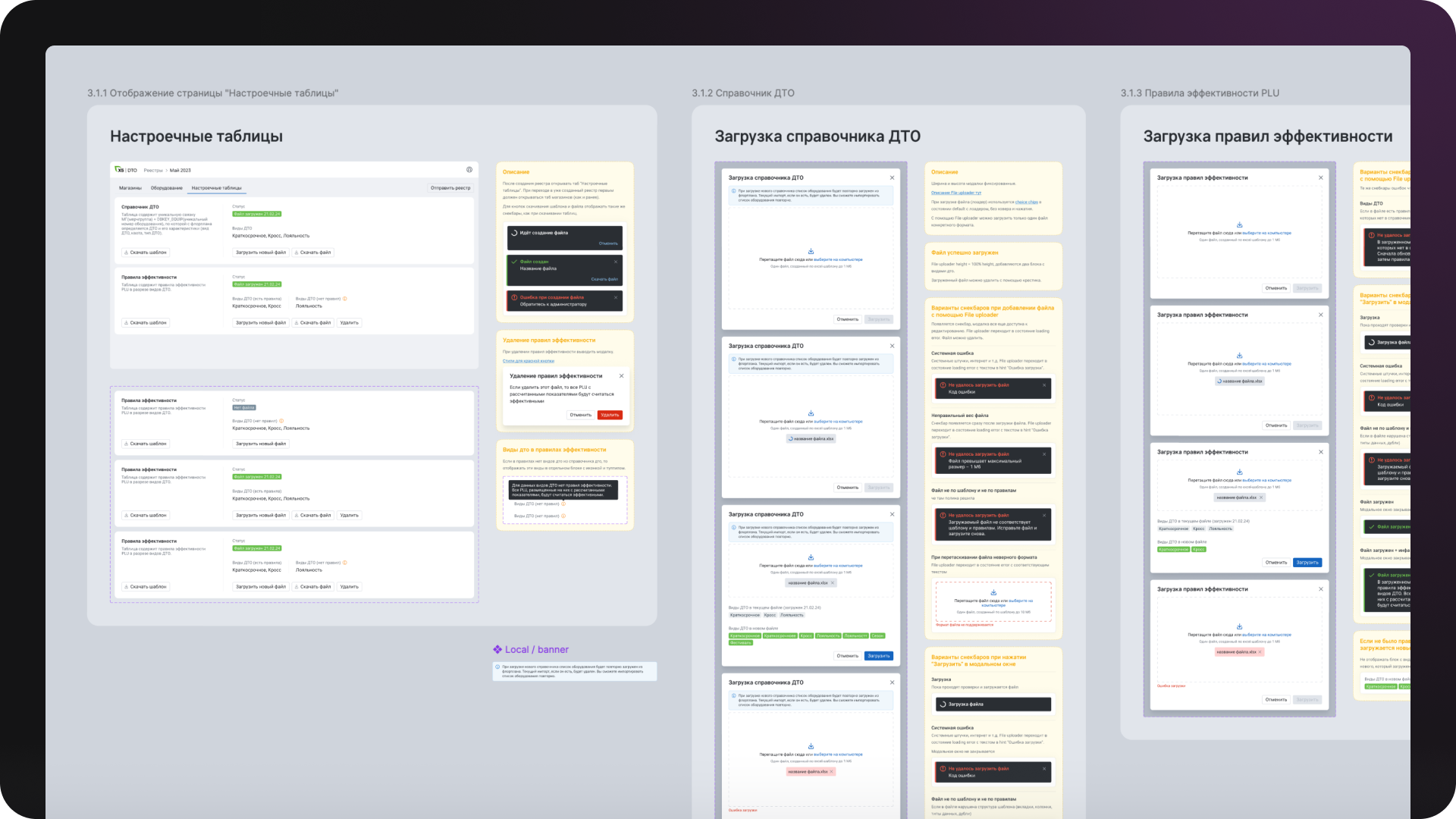Click blue Загрузить in Загрузка справочника ДТО modal

[879, 656]
